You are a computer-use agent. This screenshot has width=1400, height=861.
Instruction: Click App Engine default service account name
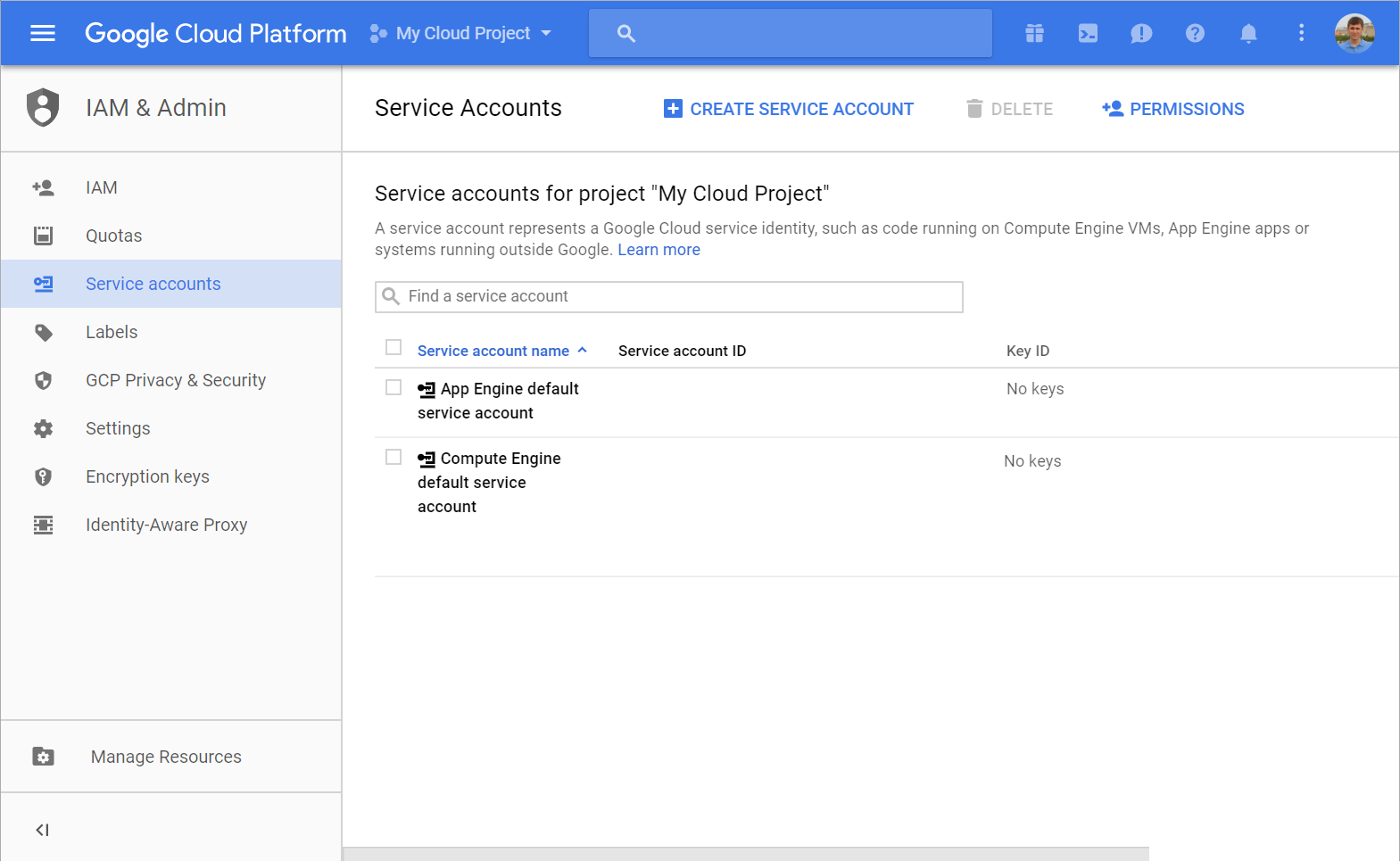pos(498,401)
